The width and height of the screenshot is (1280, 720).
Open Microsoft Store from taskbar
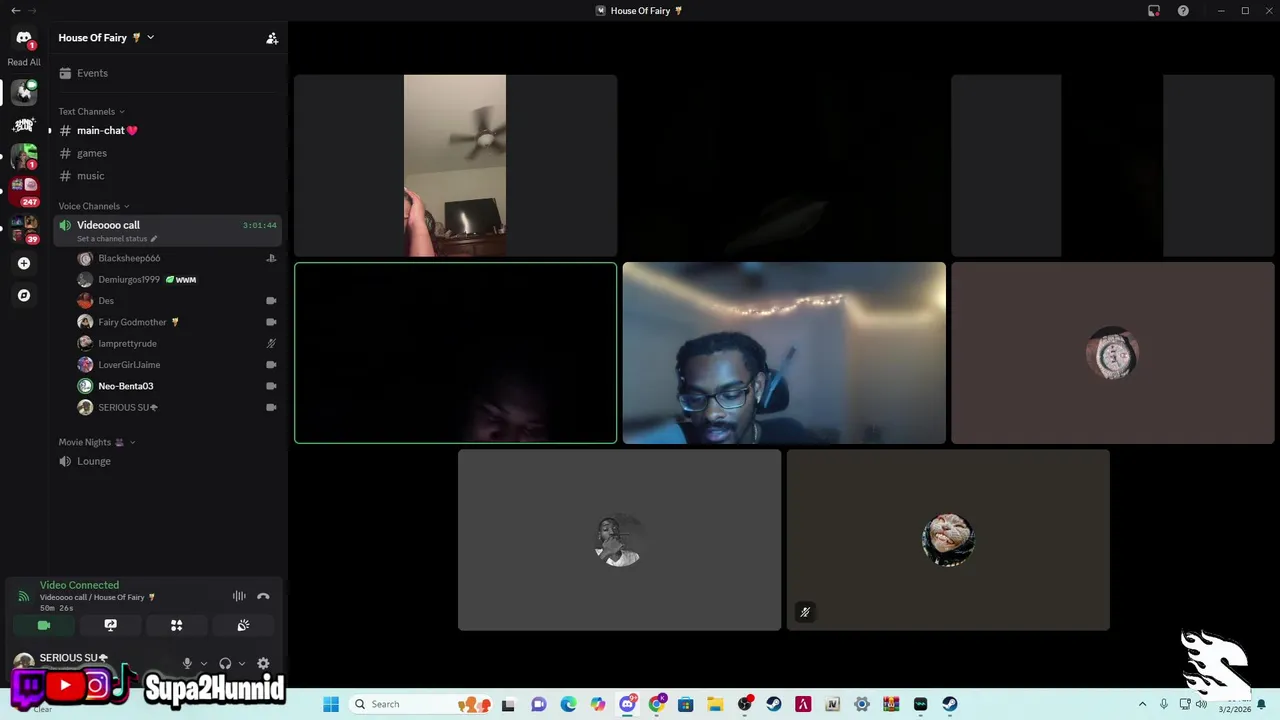[686, 704]
